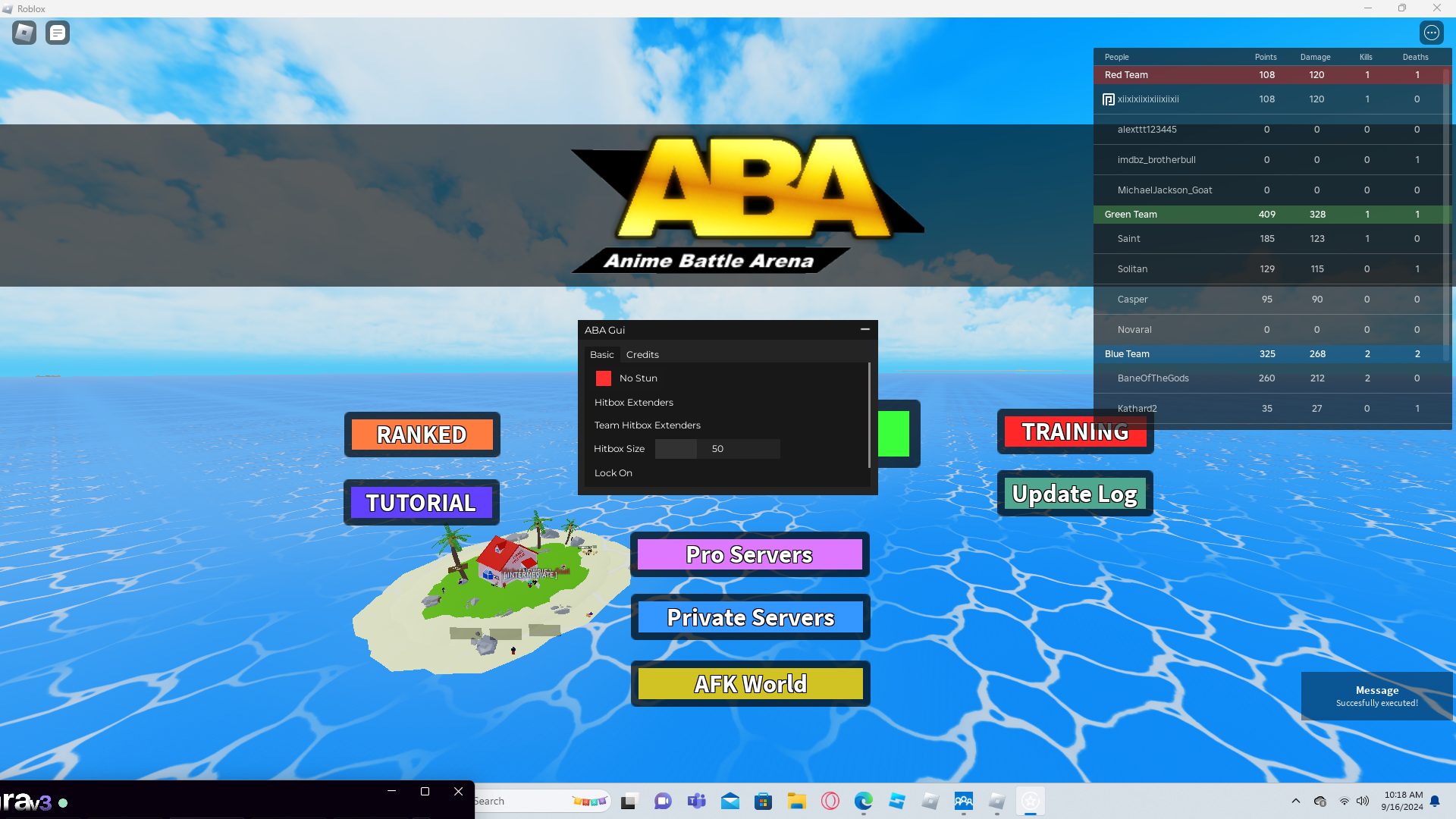Adjust the Hitbox Size slider
This screenshot has height=819, width=1456.
click(717, 449)
